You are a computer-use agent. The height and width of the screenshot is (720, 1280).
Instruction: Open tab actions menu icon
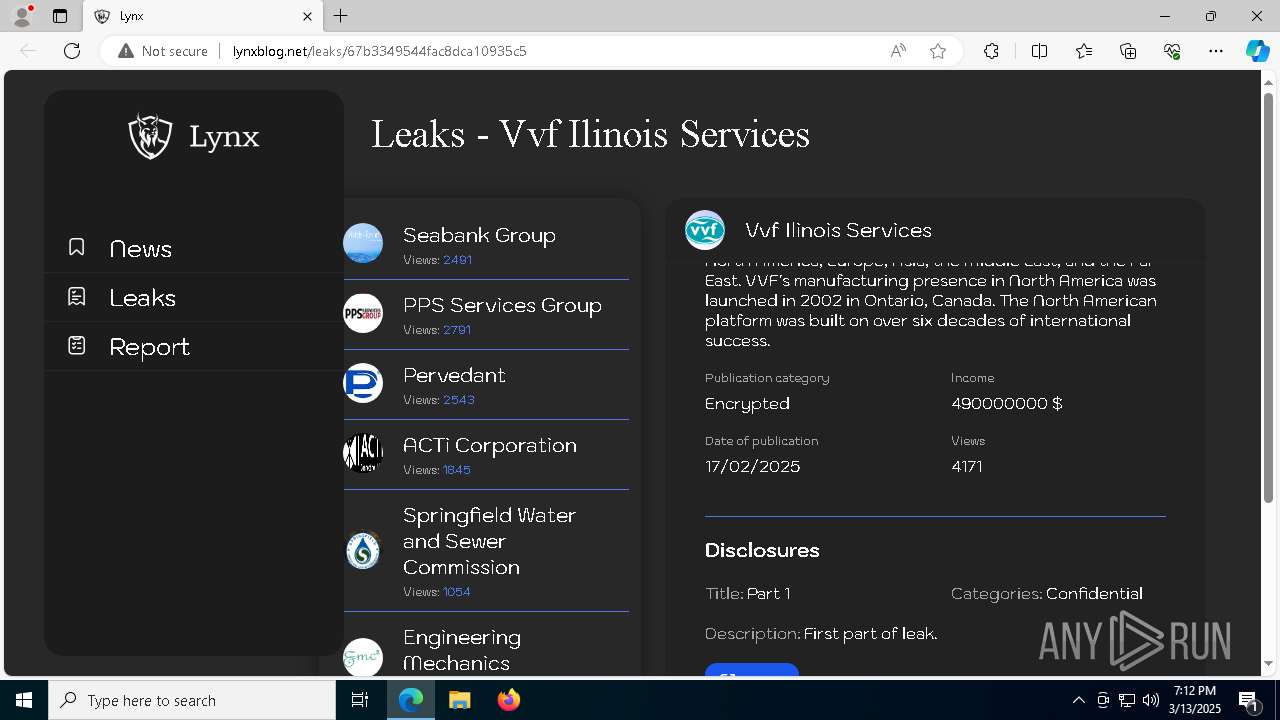(60, 16)
